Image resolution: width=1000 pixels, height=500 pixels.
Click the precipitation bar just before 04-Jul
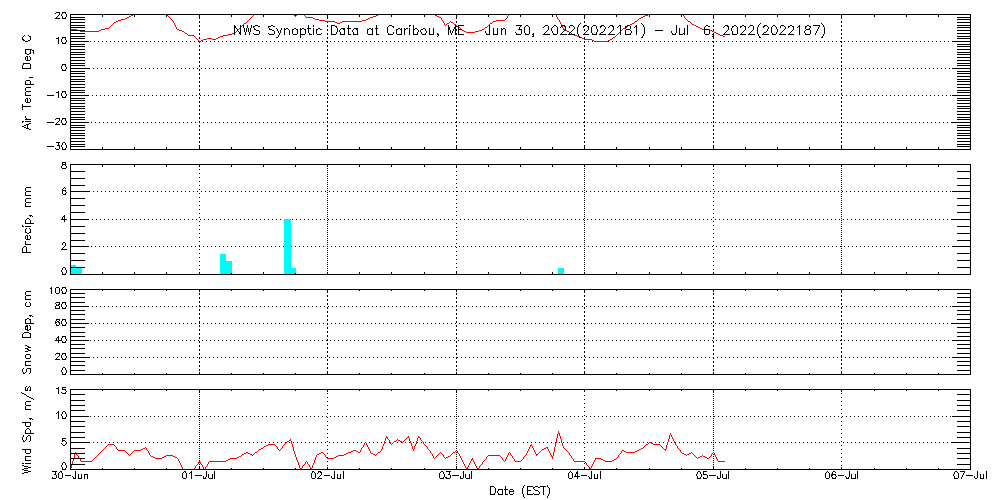pos(561,270)
